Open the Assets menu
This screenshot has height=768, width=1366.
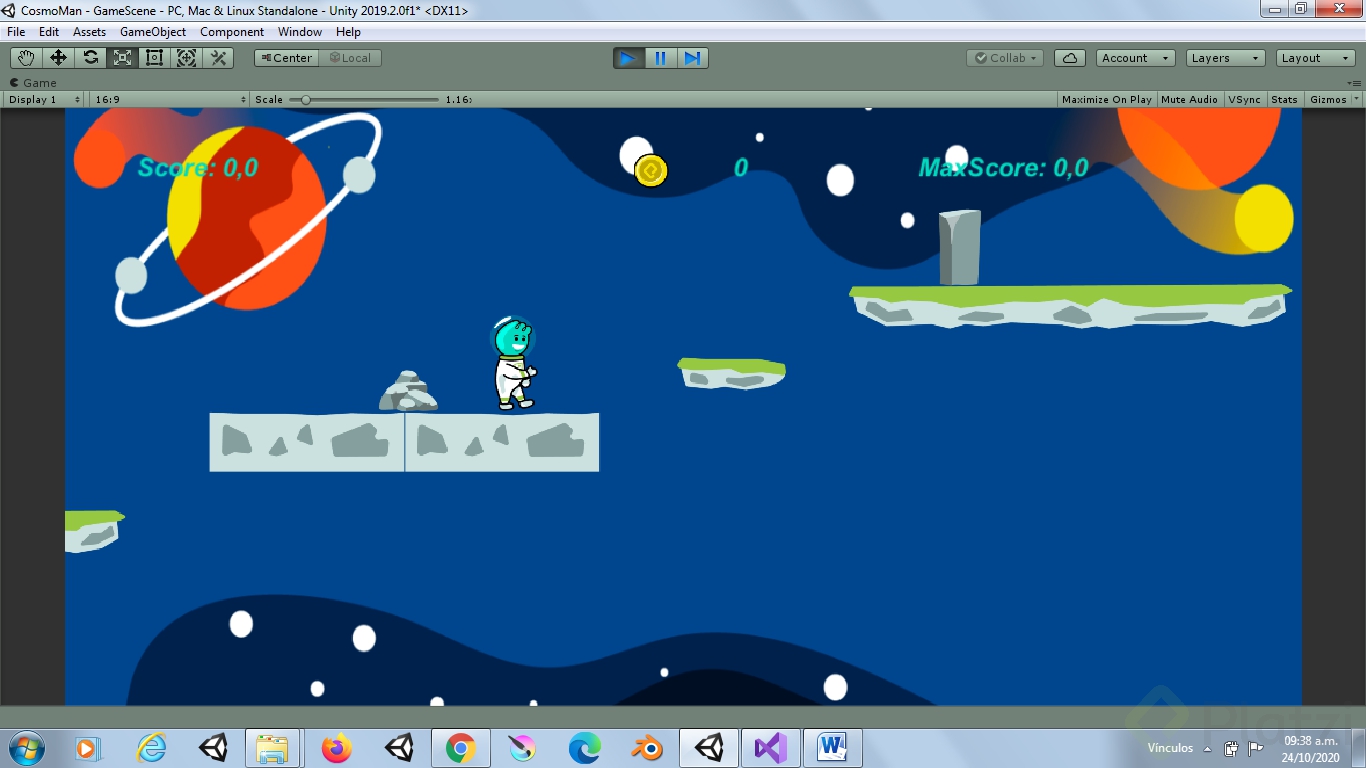(x=89, y=32)
